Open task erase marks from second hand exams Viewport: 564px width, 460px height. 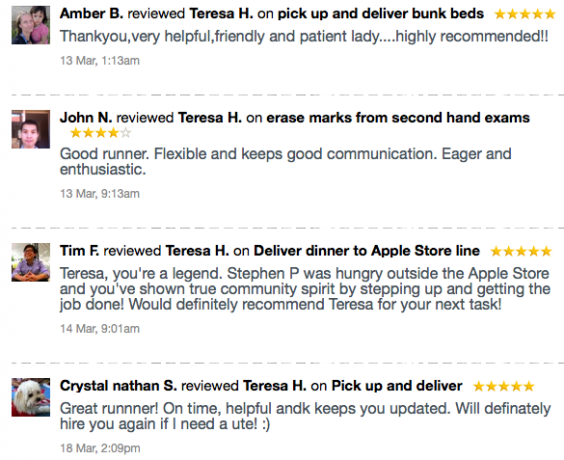pyautogui.click(x=398, y=118)
